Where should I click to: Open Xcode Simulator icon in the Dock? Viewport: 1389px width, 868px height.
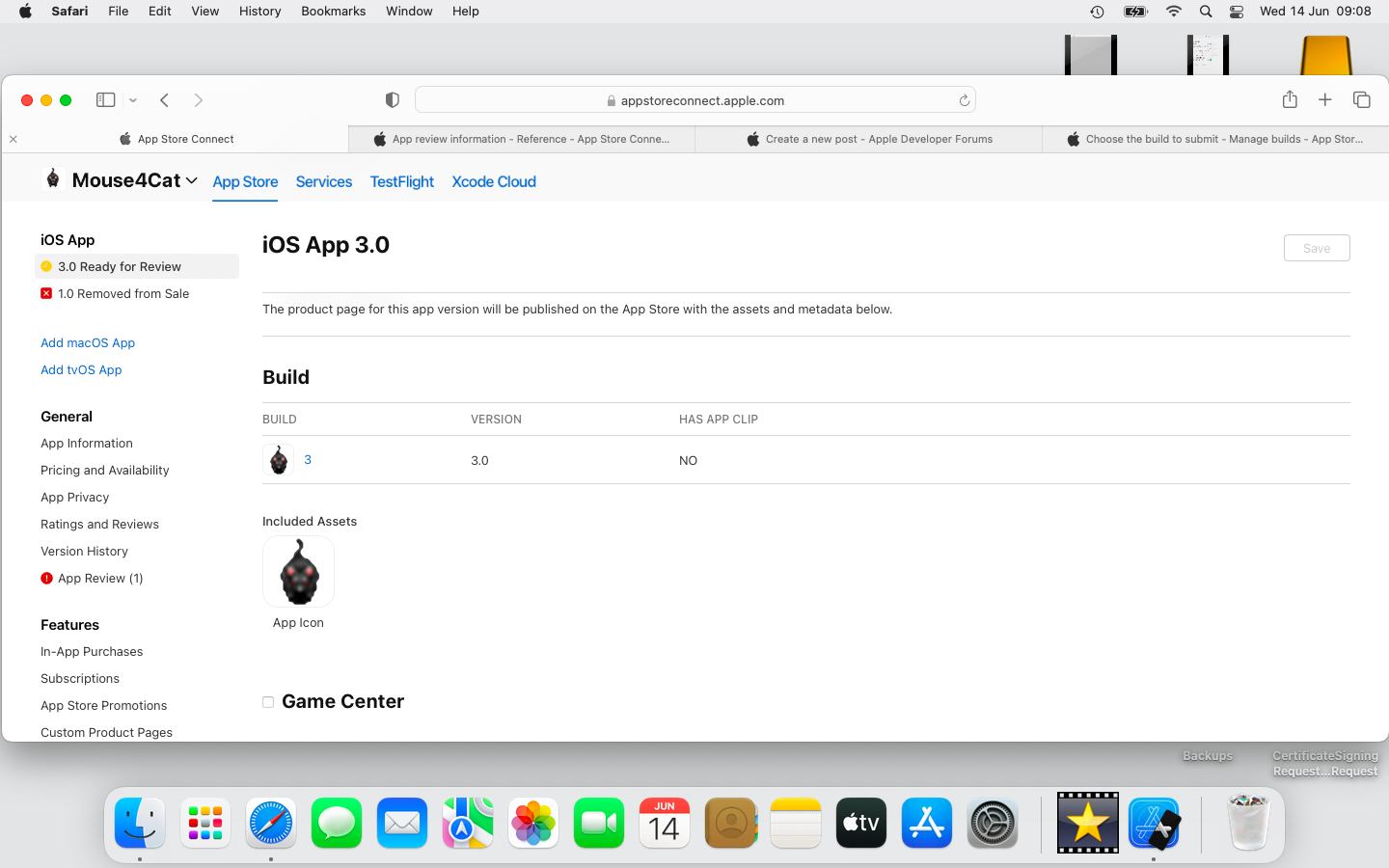click(x=1155, y=823)
